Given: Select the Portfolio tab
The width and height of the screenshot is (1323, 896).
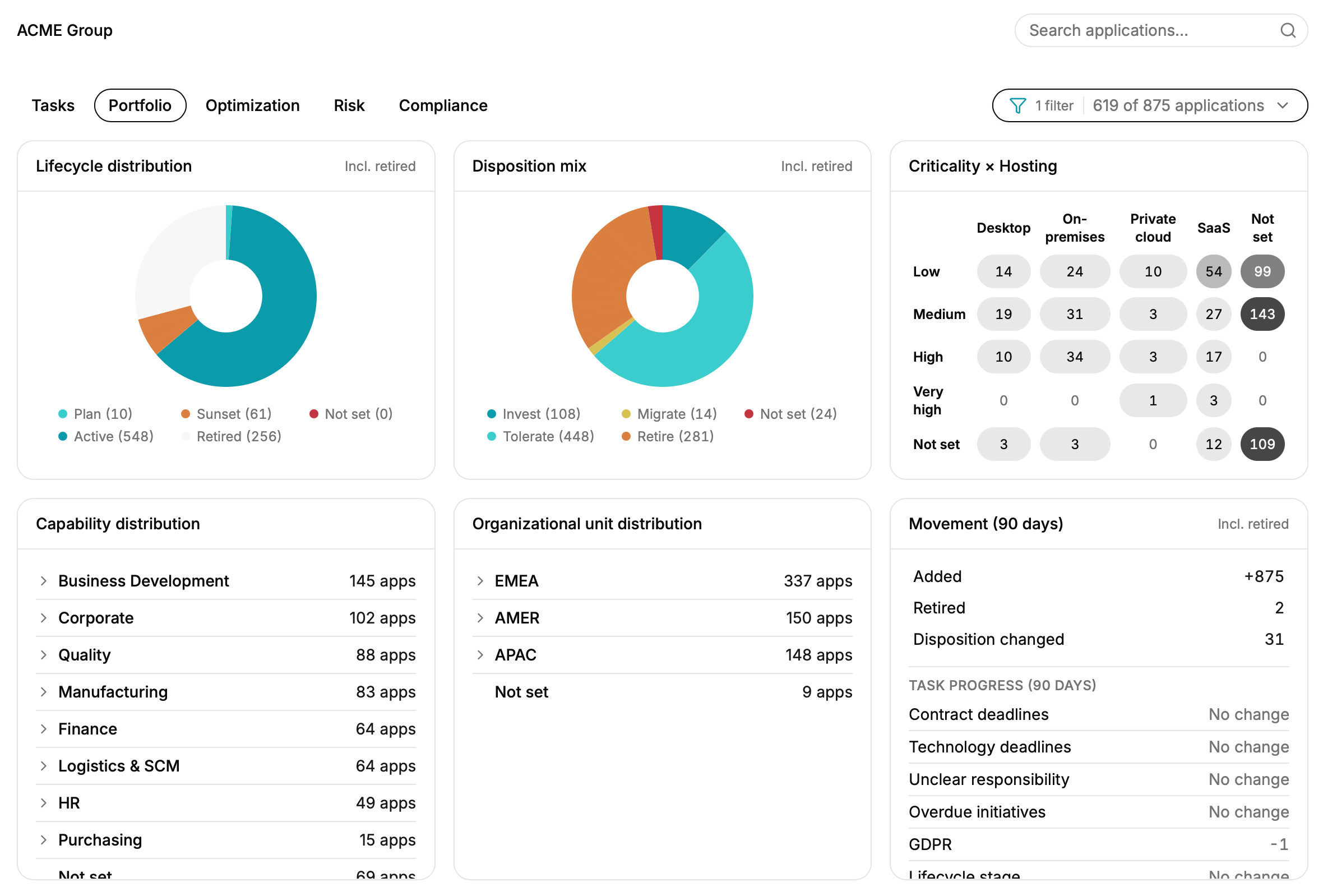Looking at the screenshot, I should click(x=140, y=105).
